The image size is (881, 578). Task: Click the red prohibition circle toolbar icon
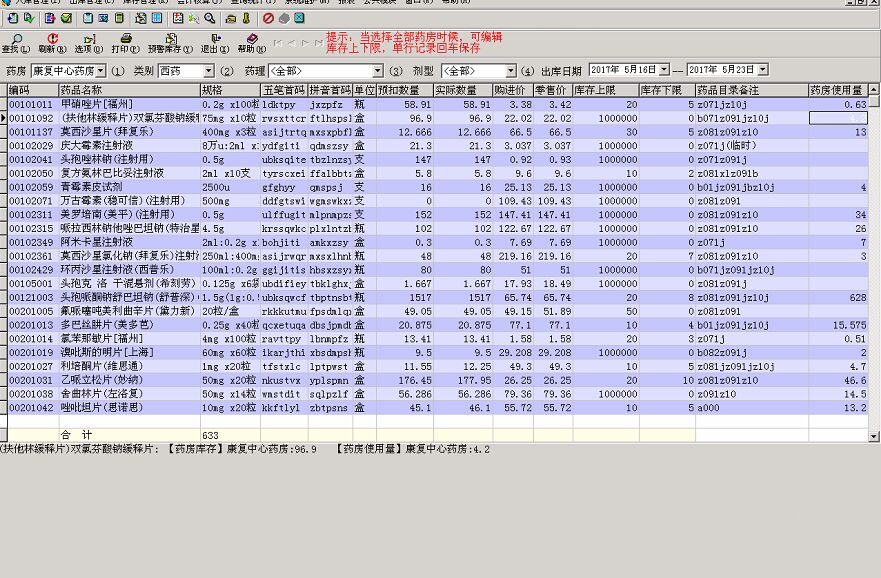pyautogui.click(x=268, y=19)
